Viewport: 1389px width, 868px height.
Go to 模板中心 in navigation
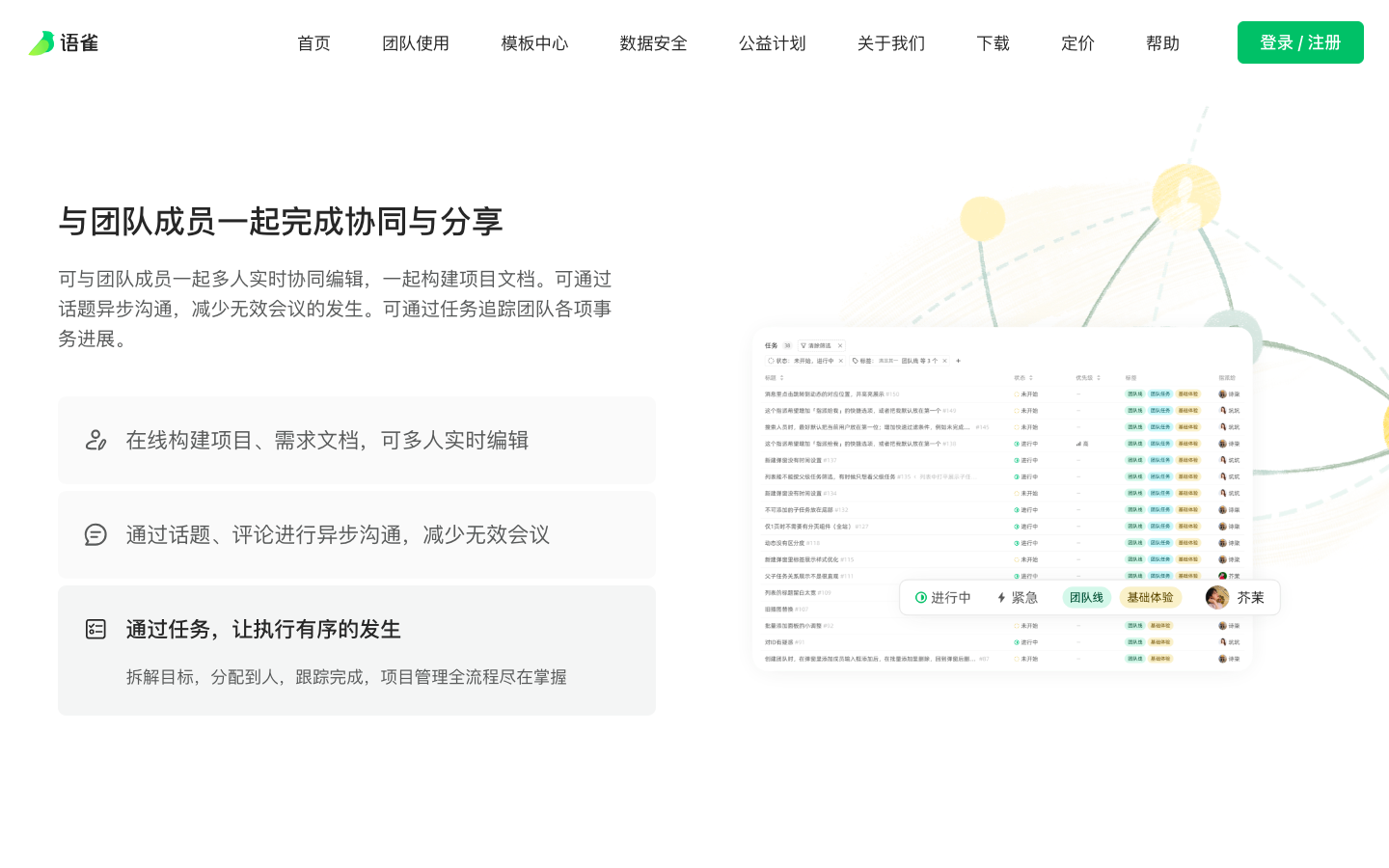pos(534,43)
